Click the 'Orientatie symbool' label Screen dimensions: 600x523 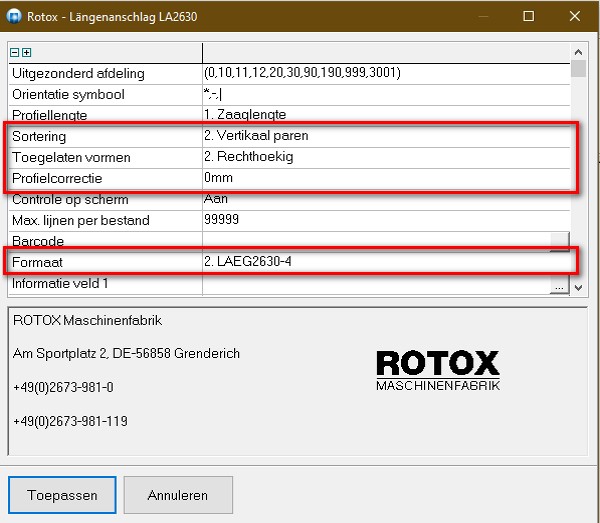pyautogui.click(x=68, y=94)
